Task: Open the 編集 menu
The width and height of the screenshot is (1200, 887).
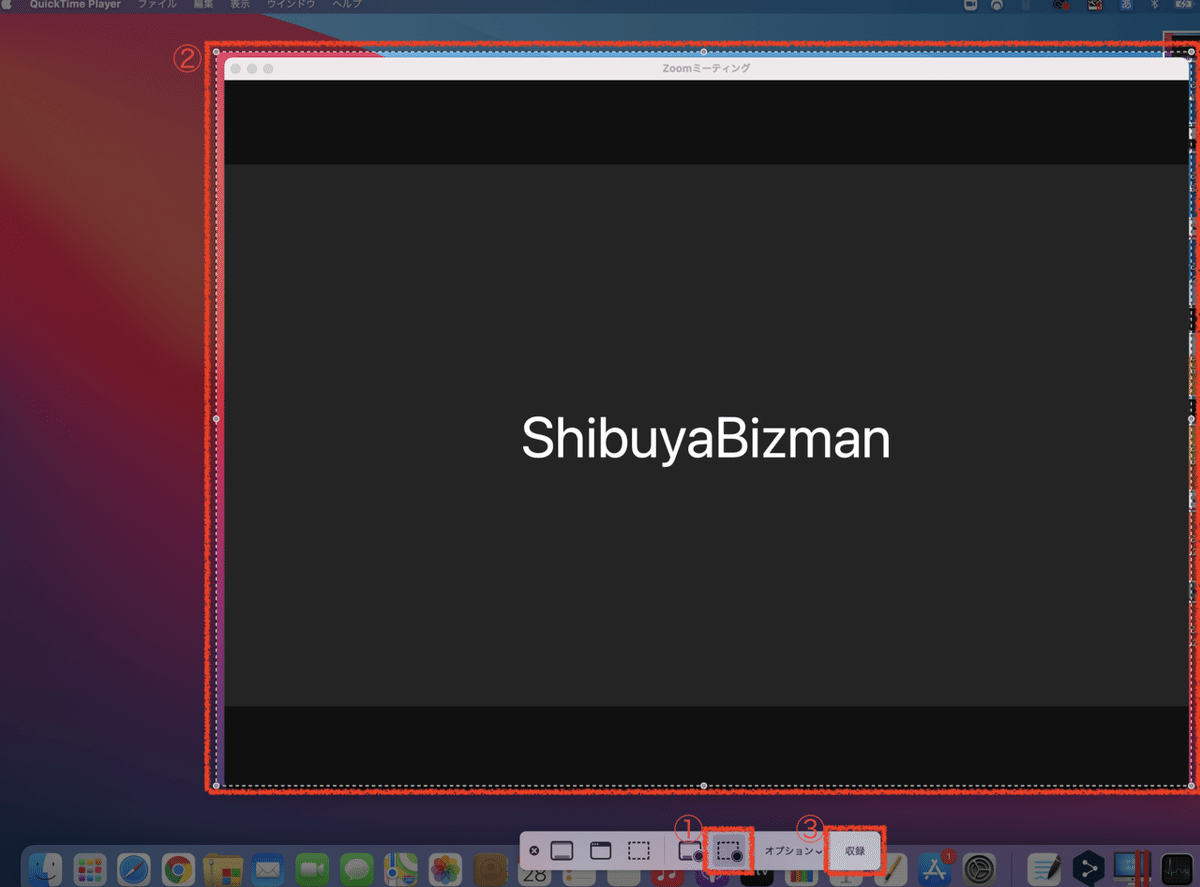Action: [203, 5]
